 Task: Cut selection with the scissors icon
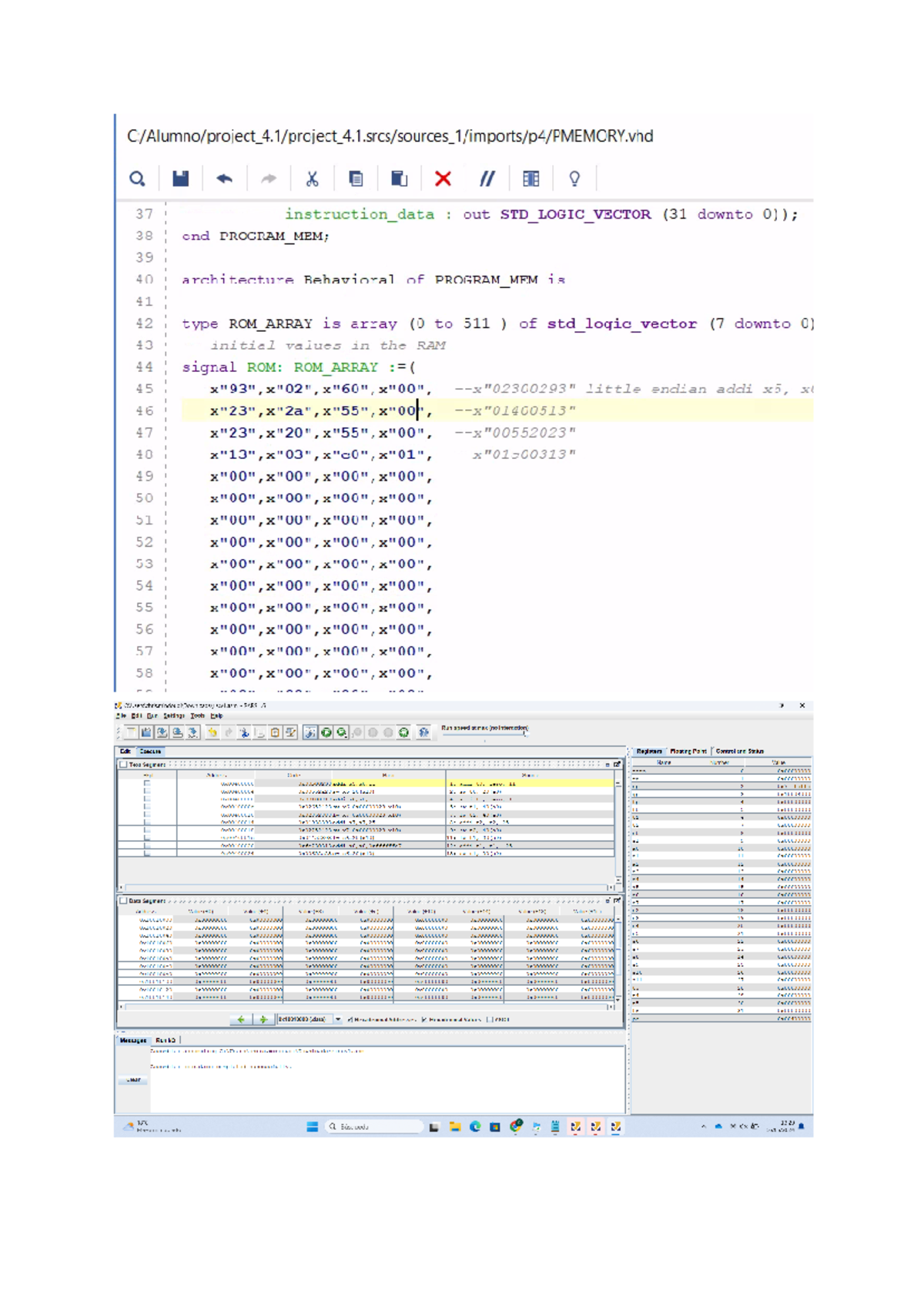click(312, 179)
